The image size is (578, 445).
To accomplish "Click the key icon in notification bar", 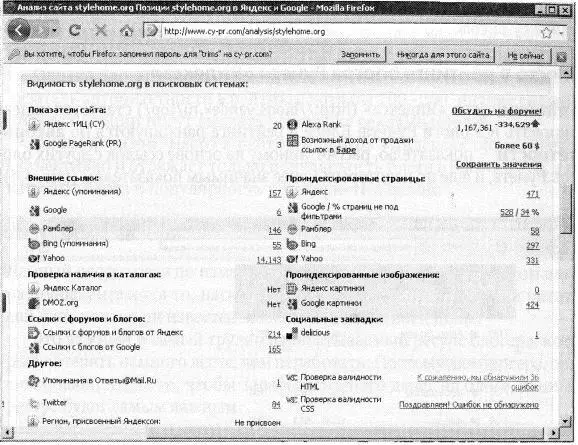I will click(x=14, y=55).
